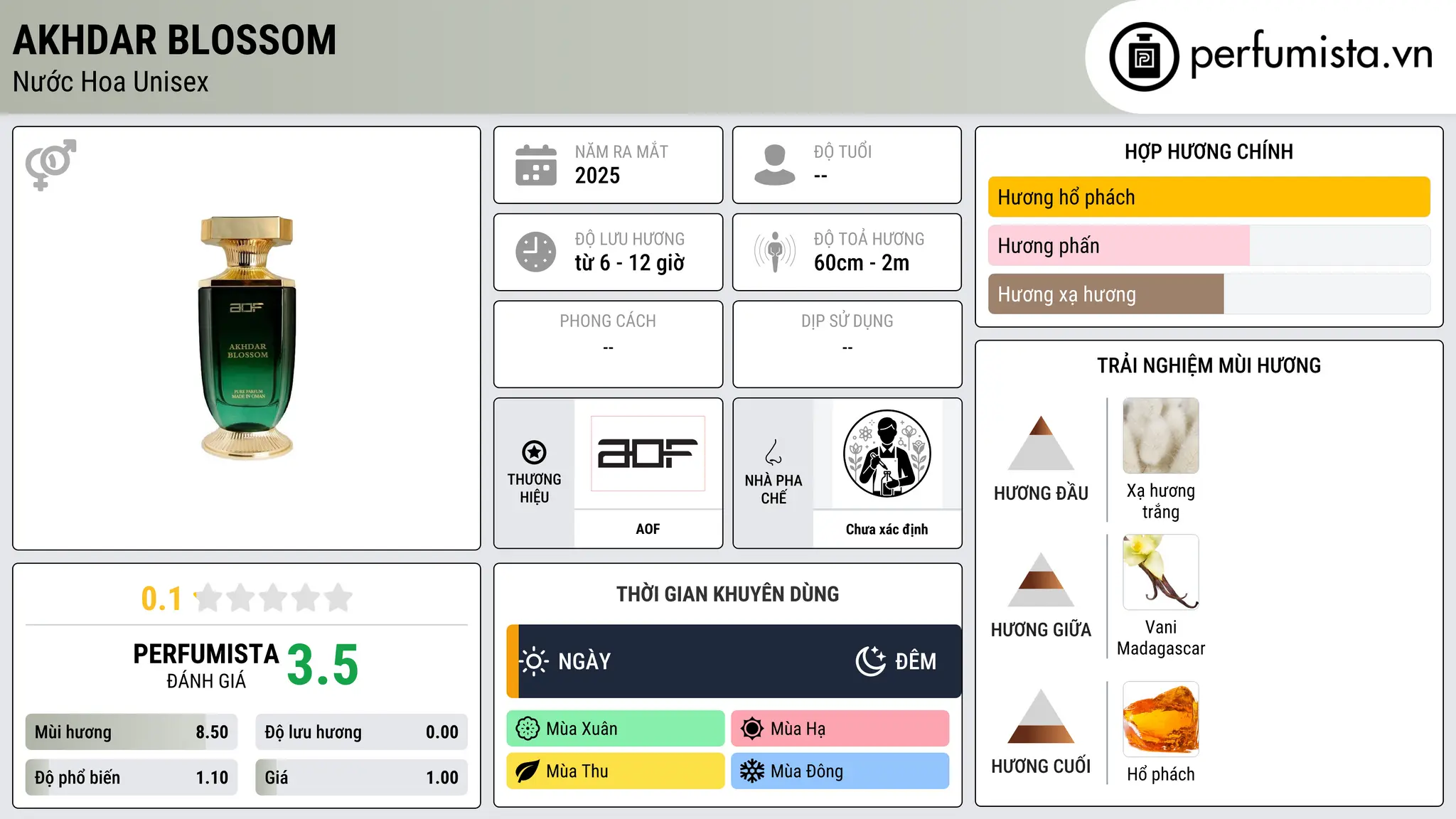1456x819 pixels.
Task: Open the Hổ phách note image
Action: pos(1161,719)
